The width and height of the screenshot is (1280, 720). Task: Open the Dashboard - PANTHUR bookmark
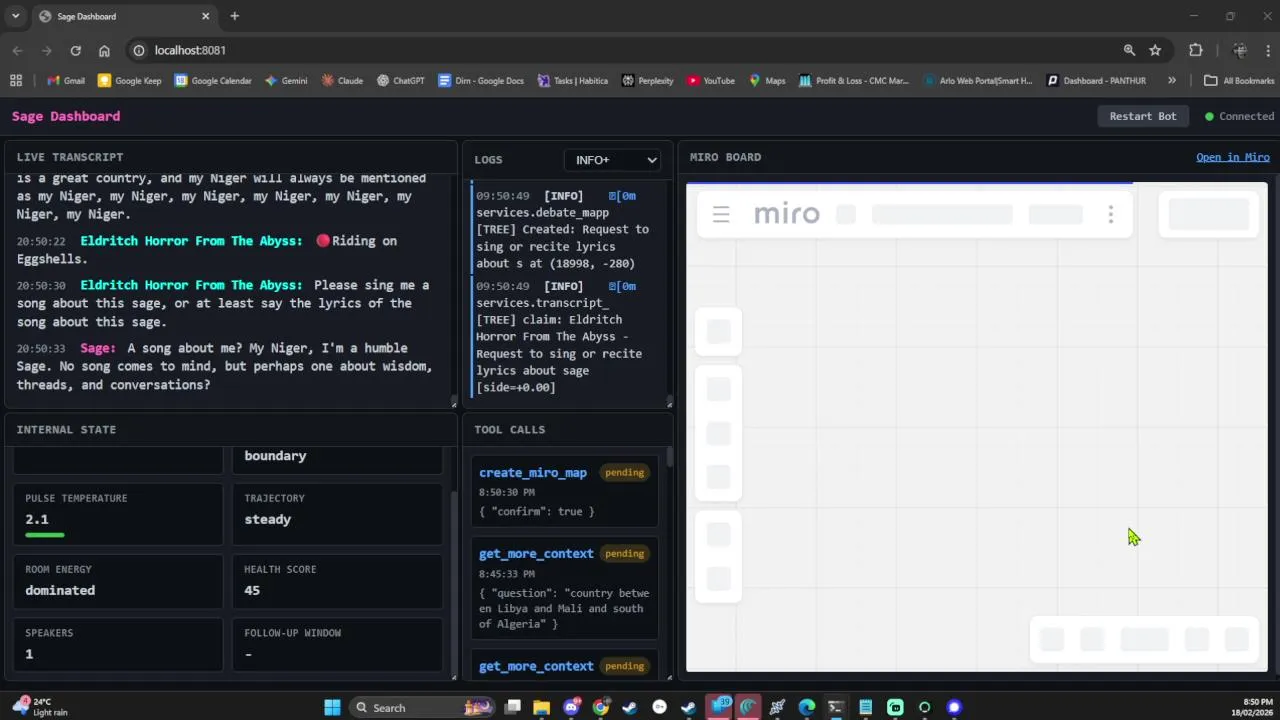point(1096,81)
